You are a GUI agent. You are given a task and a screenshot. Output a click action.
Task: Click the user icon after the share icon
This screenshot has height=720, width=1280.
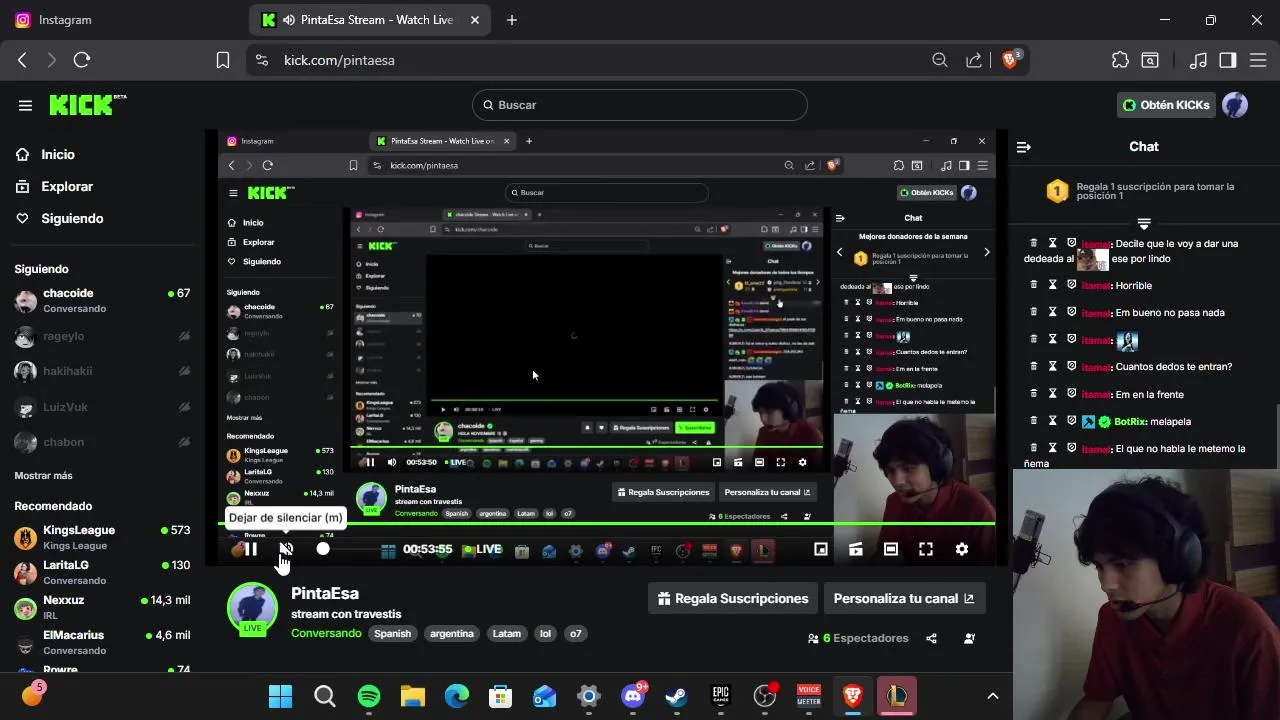pos(969,638)
